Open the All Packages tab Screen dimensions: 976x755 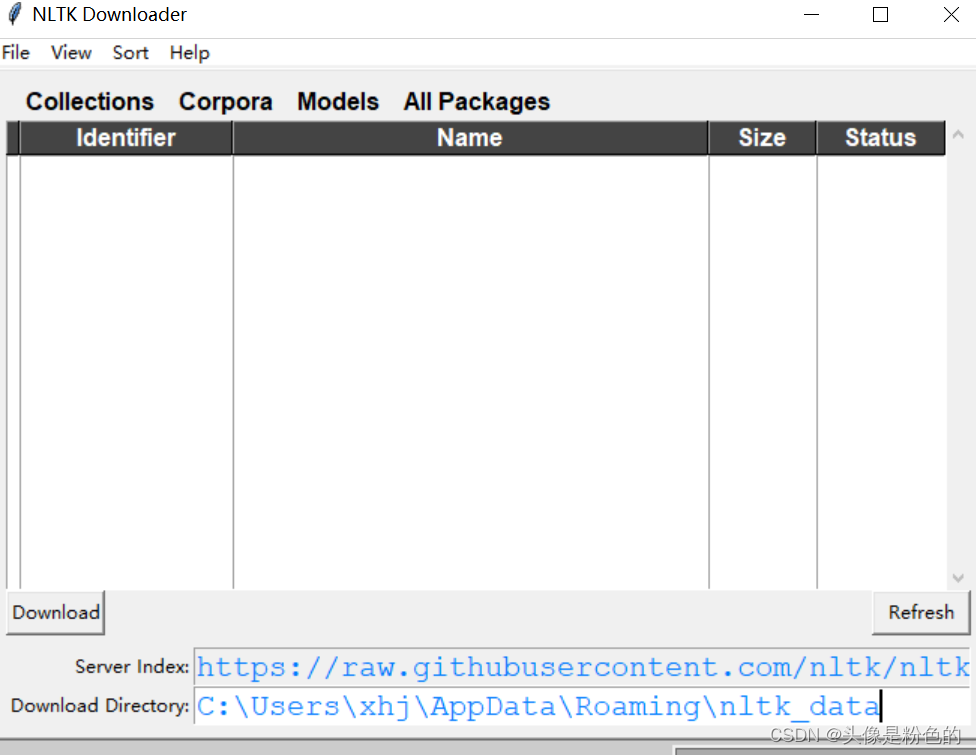[476, 101]
